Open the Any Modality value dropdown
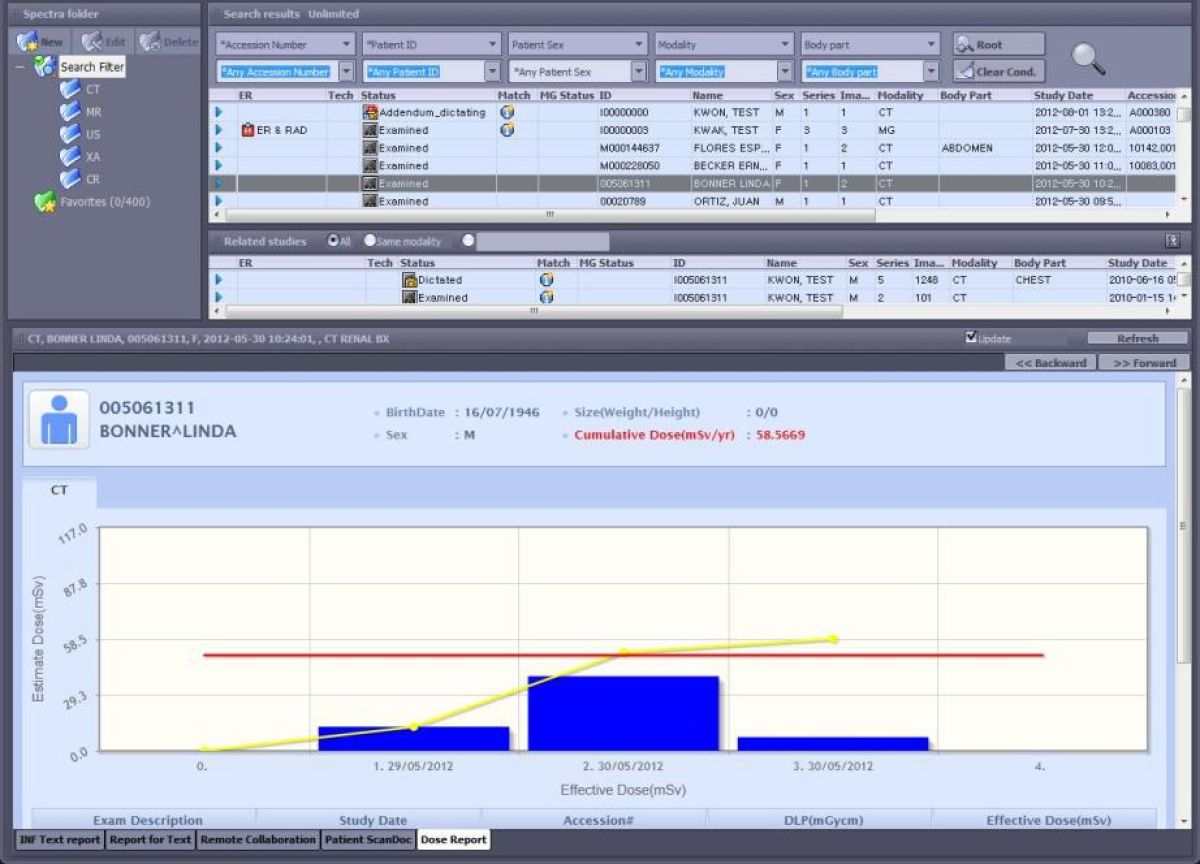 coord(785,72)
